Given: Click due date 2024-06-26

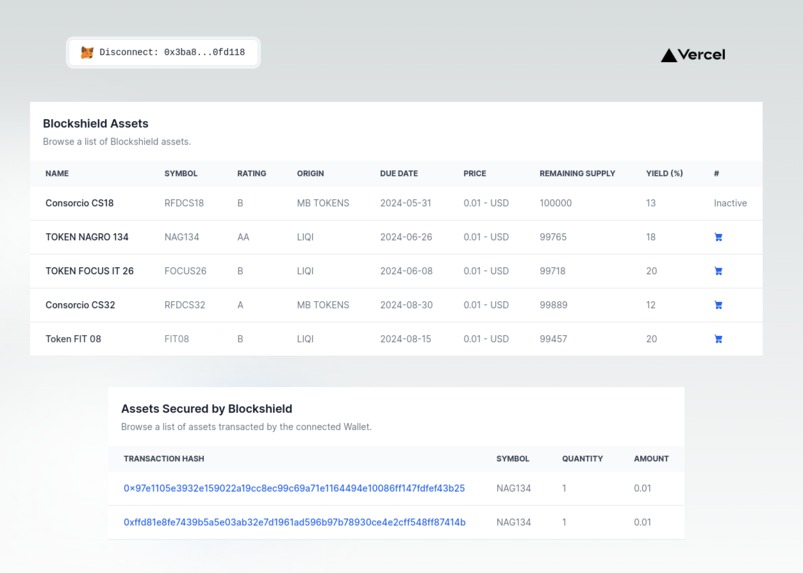Looking at the screenshot, I should (406, 237).
